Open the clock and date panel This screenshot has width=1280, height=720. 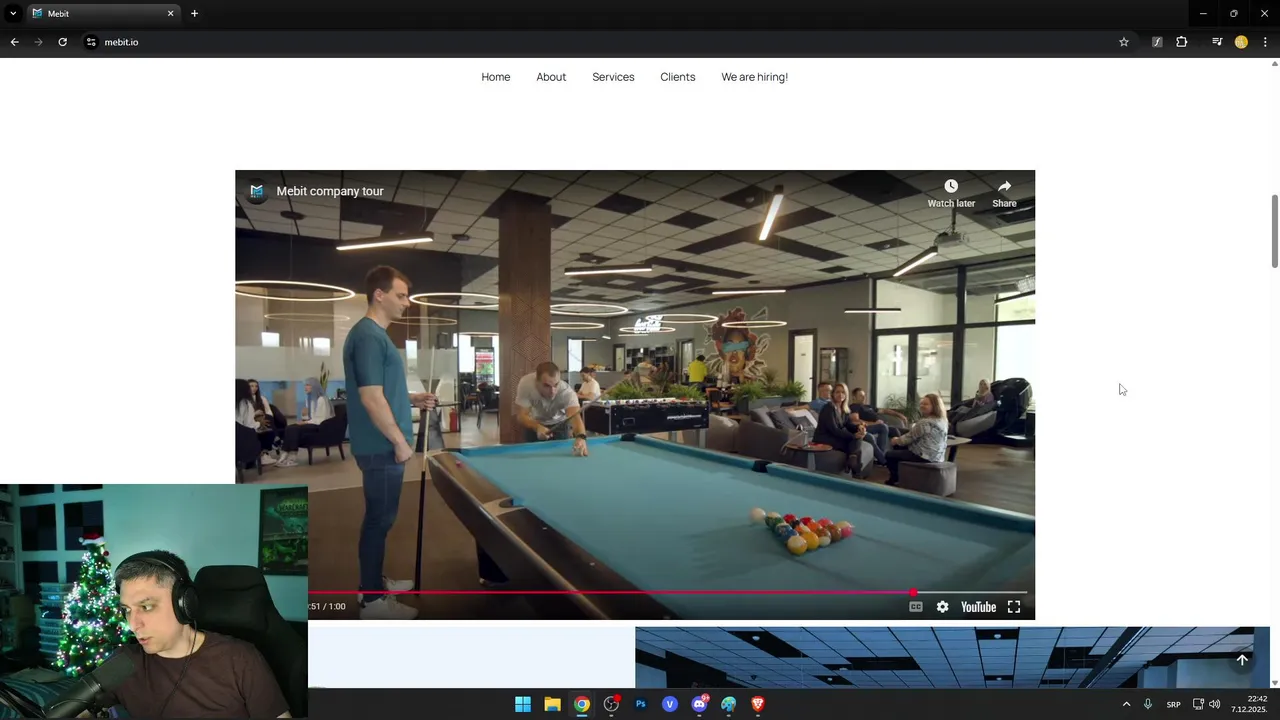click(1250, 704)
